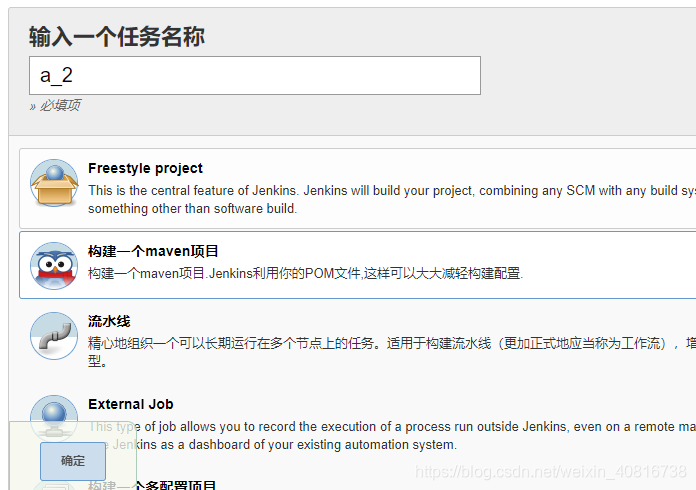This screenshot has height=490, width=696.
Task: Click the 确定 confirm button
Action: [73, 461]
